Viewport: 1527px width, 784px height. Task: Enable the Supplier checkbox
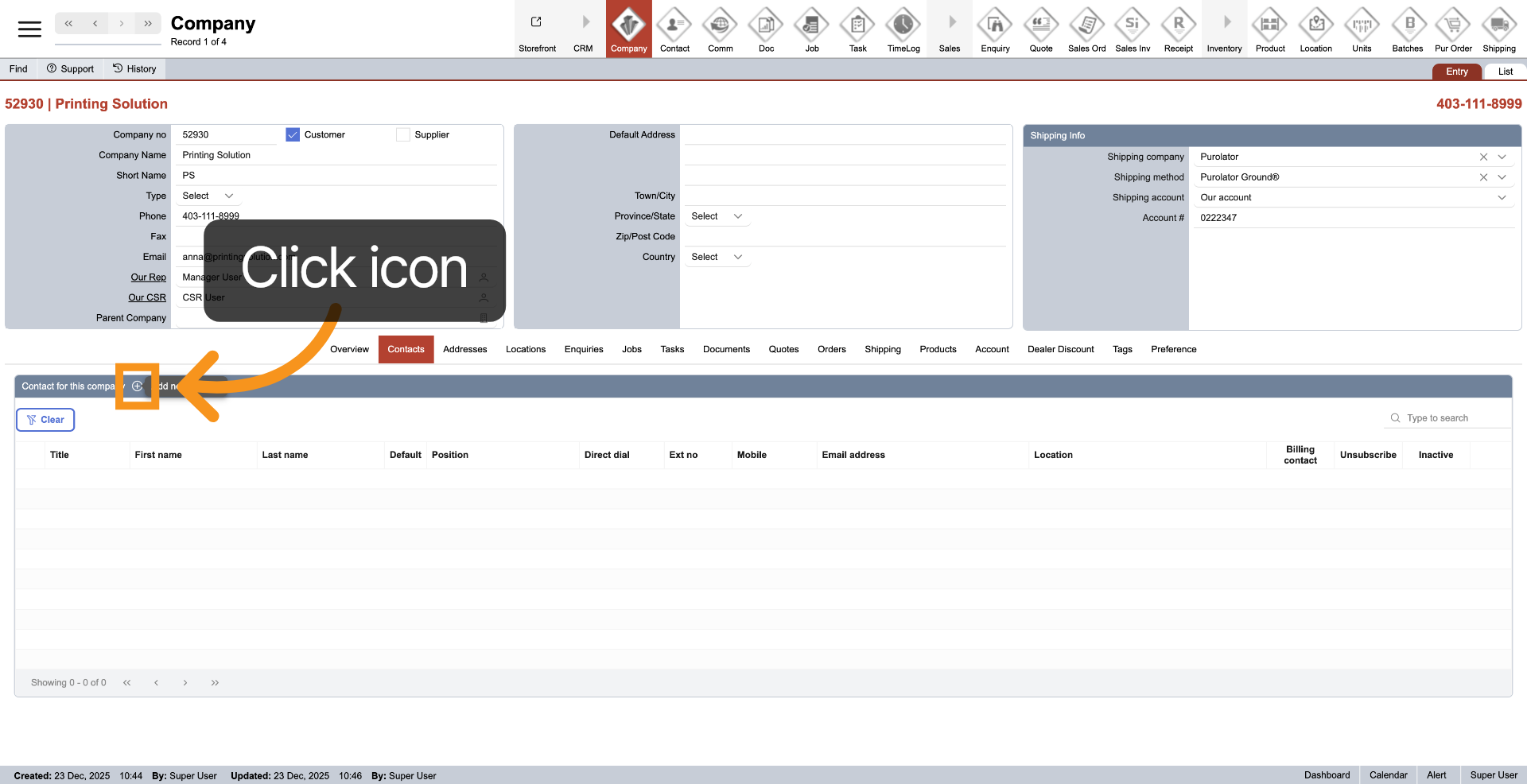(x=403, y=135)
